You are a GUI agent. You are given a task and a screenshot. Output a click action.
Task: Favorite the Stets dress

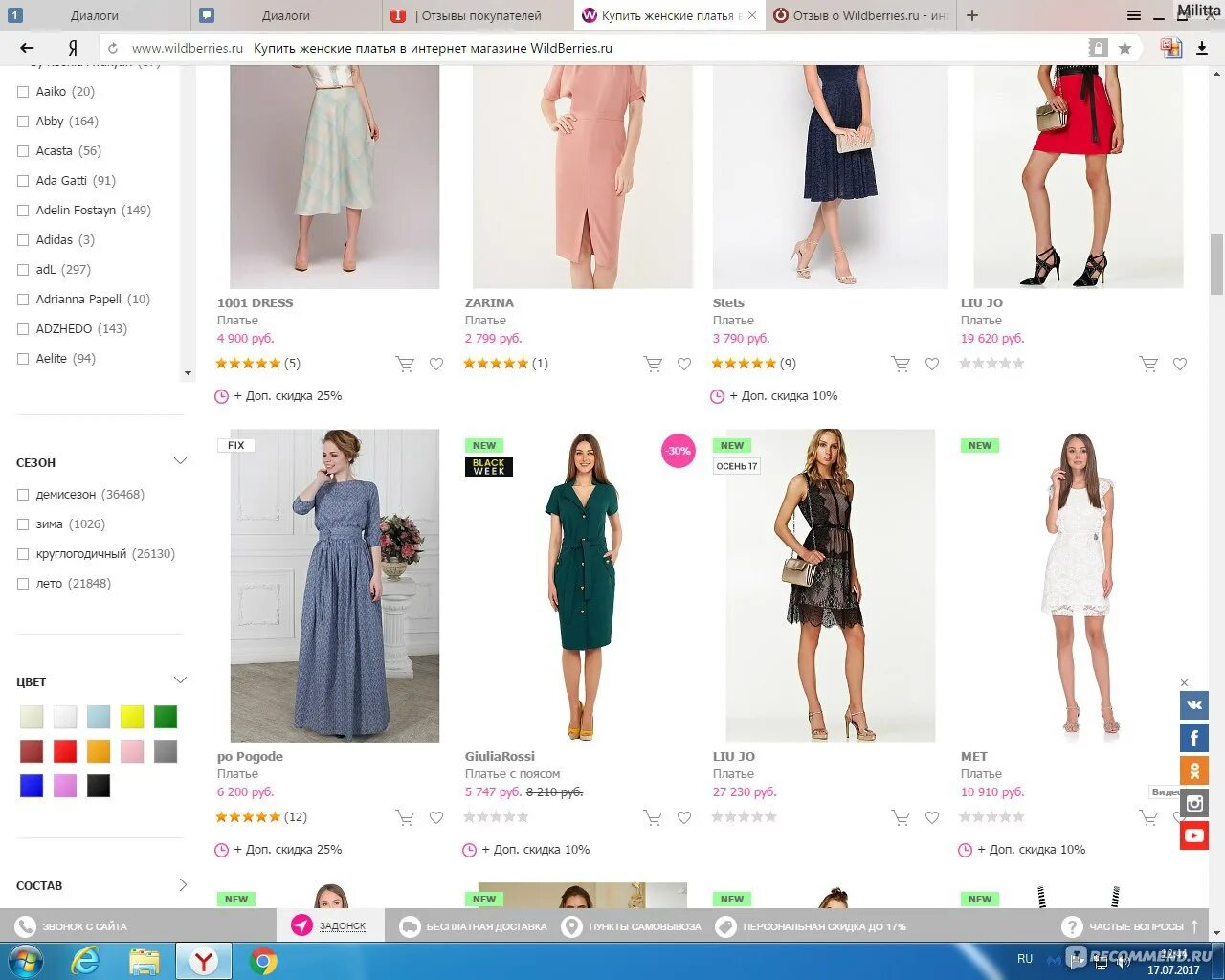[932, 364]
